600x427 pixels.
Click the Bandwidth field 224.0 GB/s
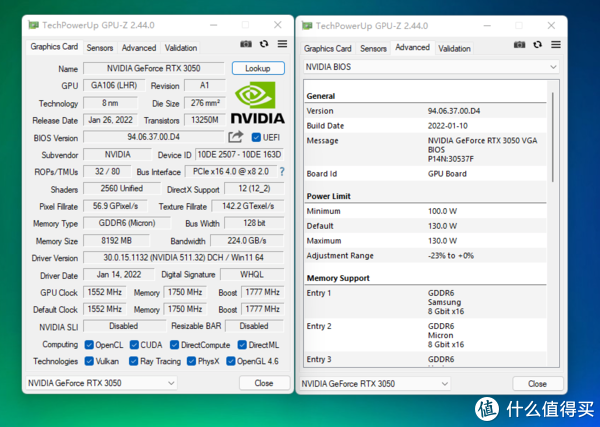coord(247,241)
